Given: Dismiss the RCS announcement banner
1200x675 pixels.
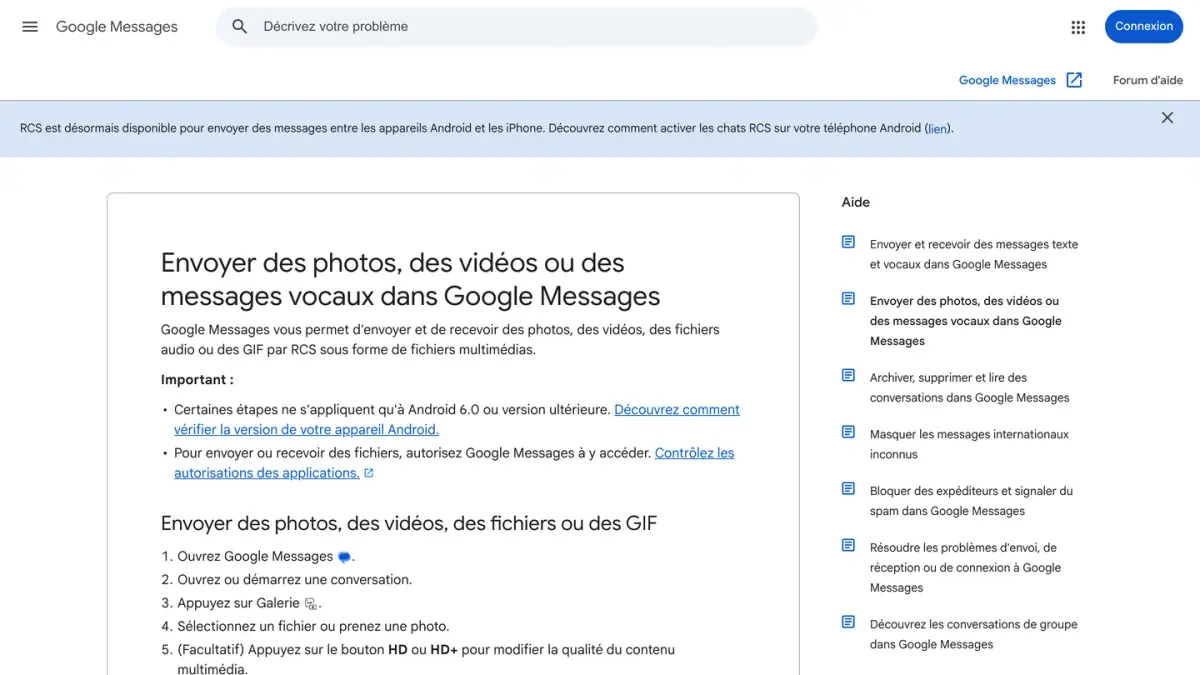Looking at the screenshot, I should click(1167, 118).
